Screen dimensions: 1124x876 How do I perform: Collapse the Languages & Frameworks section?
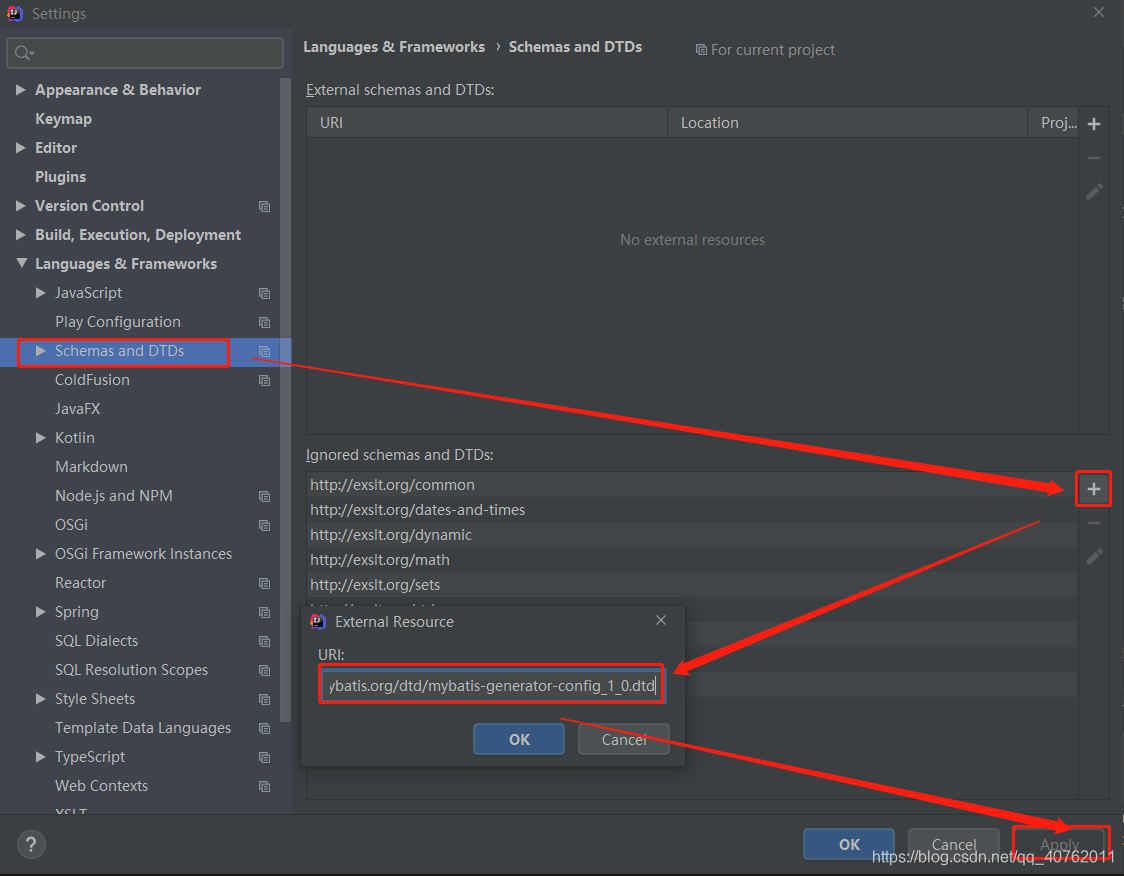tap(22, 263)
